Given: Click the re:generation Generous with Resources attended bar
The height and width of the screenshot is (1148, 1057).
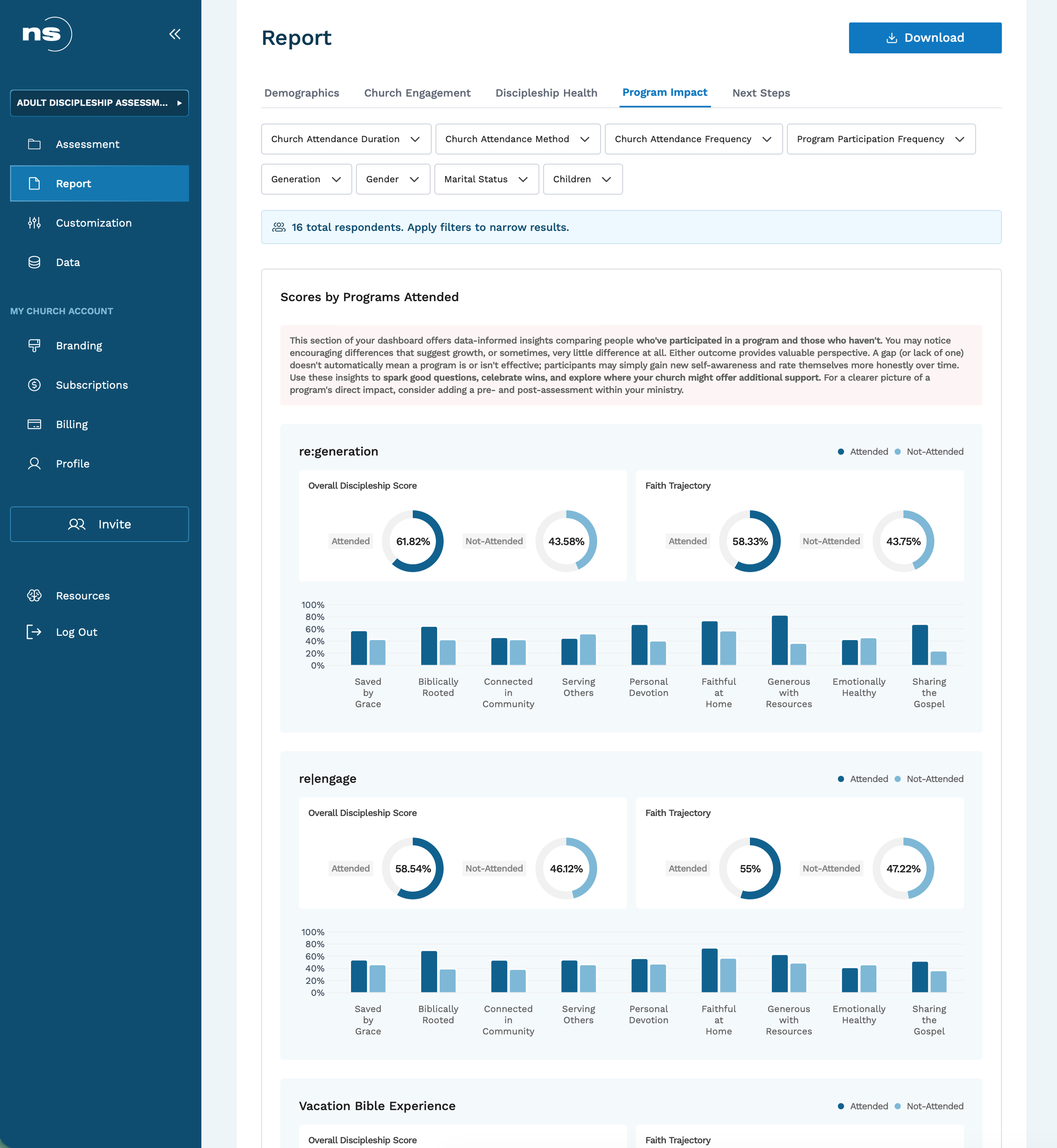Looking at the screenshot, I should (780, 640).
